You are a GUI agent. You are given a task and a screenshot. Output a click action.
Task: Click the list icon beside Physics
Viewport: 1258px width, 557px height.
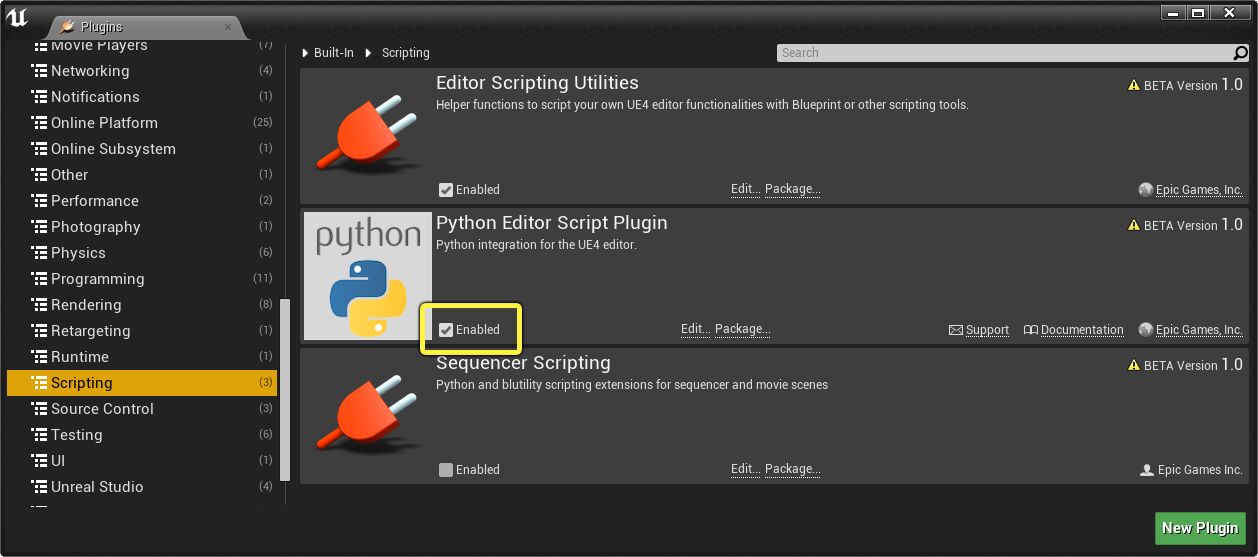40,253
